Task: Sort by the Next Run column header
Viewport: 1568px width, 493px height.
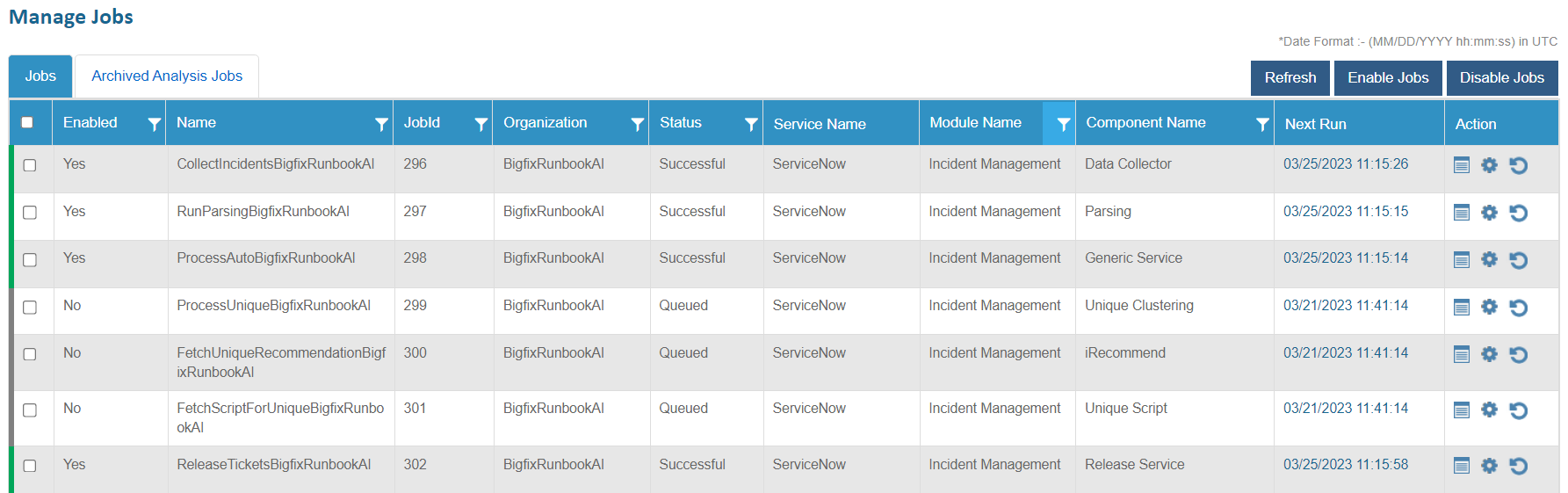Action: (x=1315, y=124)
